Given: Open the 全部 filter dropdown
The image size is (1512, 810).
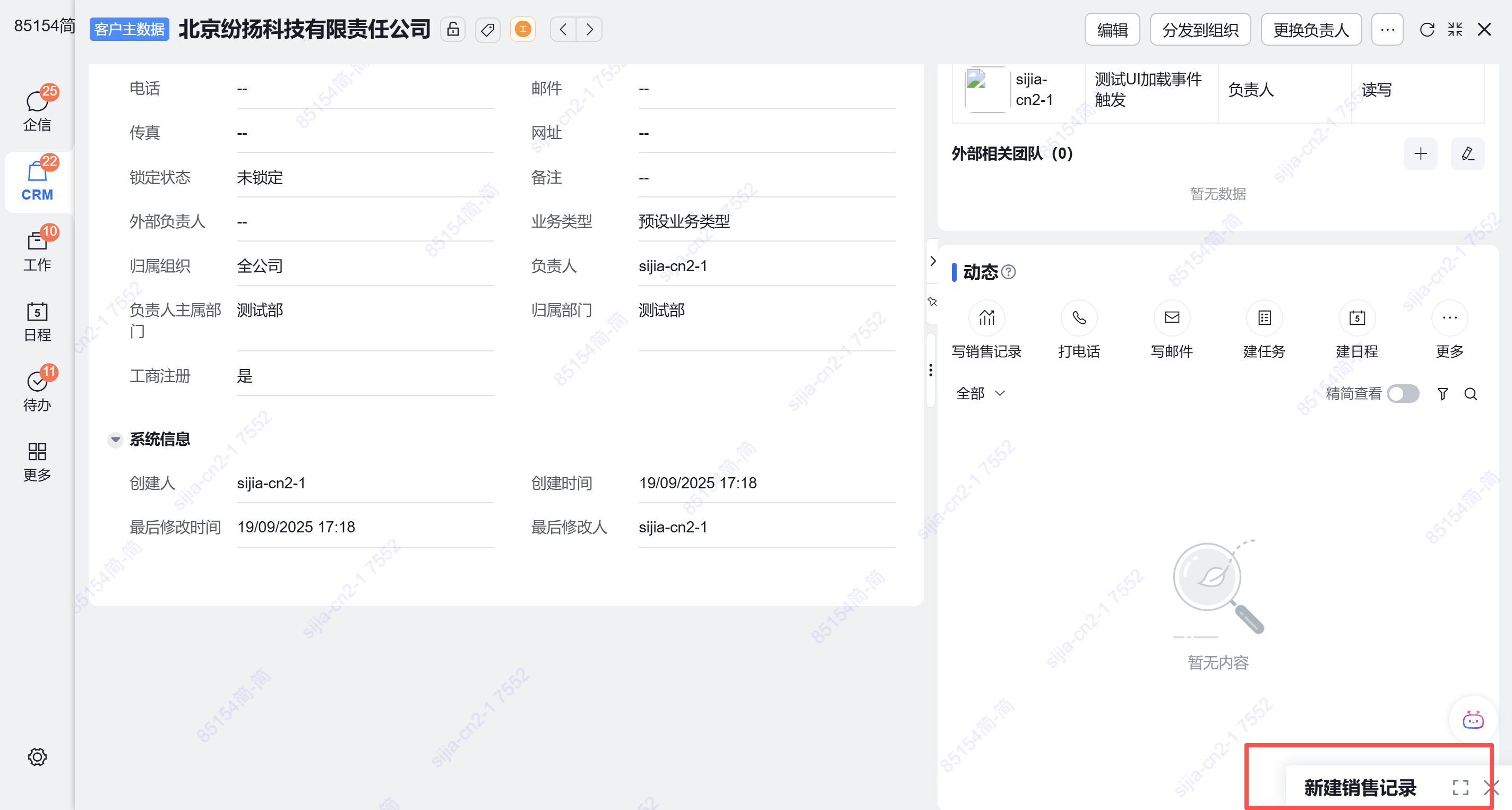Looking at the screenshot, I should [980, 393].
